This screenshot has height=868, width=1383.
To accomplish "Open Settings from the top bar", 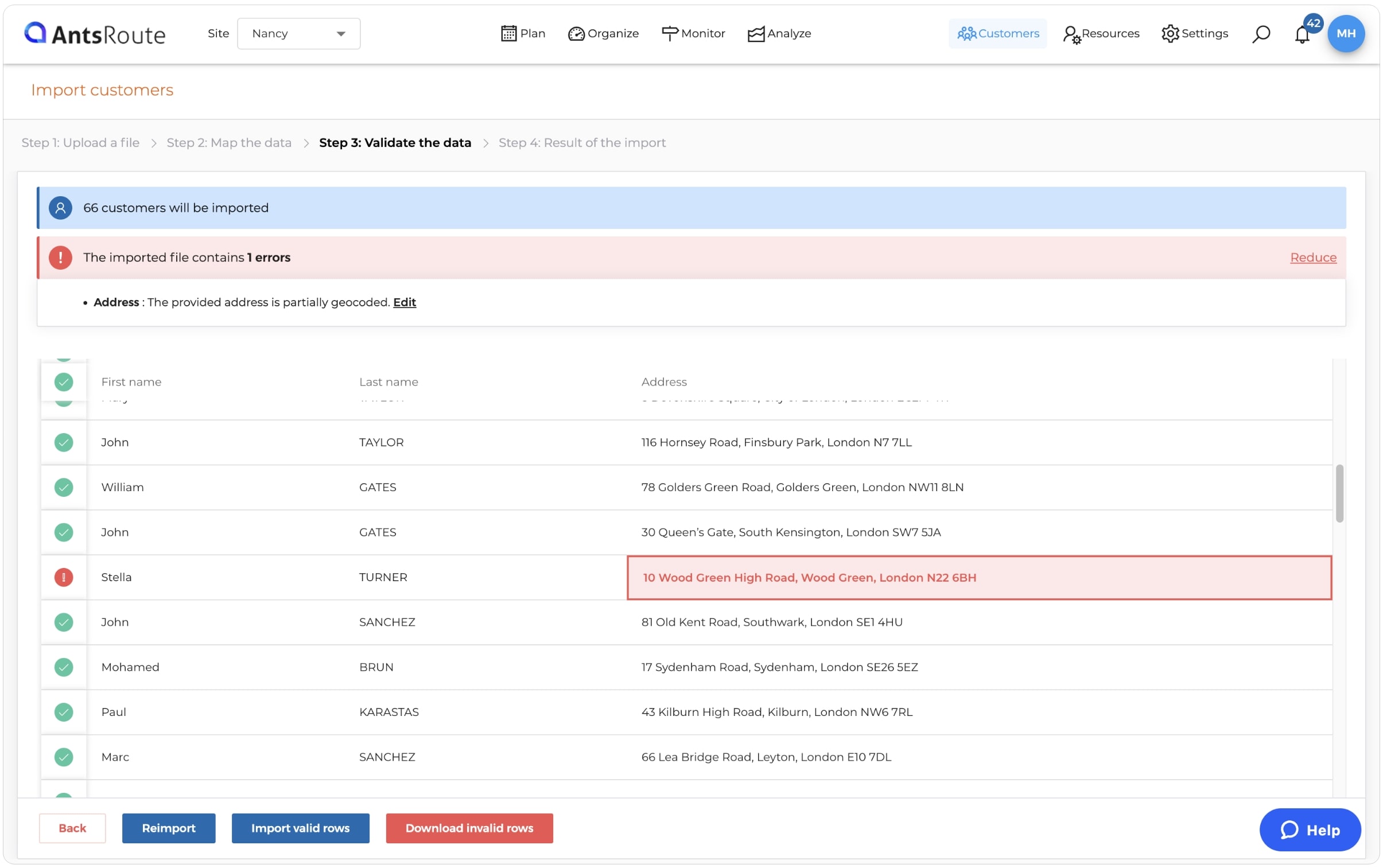I will (x=1194, y=33).
